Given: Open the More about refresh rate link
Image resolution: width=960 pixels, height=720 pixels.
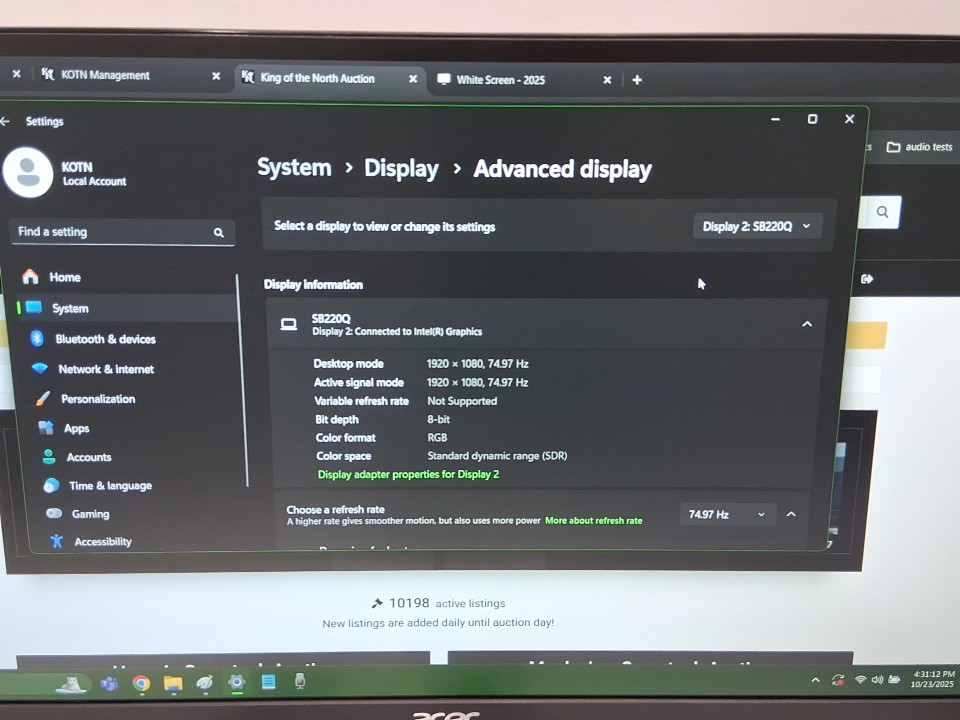Looking at the screenshot, I should click(x=593, y=521).
